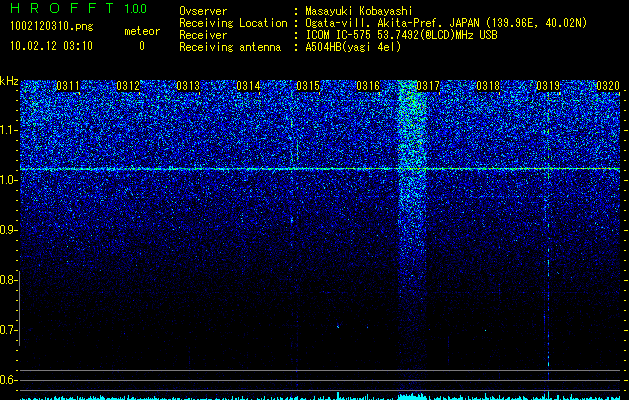Select the file name 1002120310.png
Screen dimensions: 629x400
click(x=52, y=27)
